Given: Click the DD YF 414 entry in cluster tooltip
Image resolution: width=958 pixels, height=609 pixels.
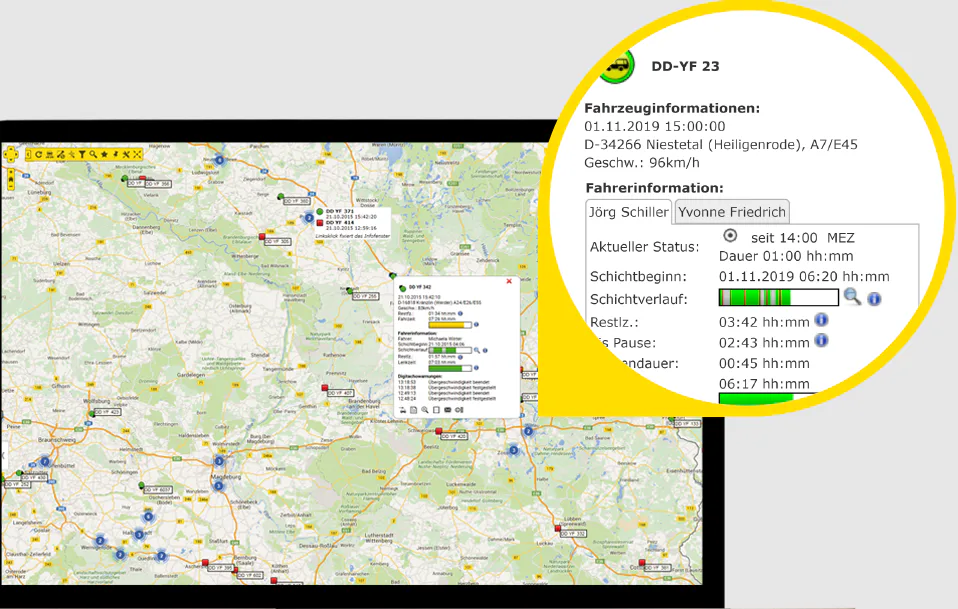Looking at the screenshot, I should click(340, 223).
